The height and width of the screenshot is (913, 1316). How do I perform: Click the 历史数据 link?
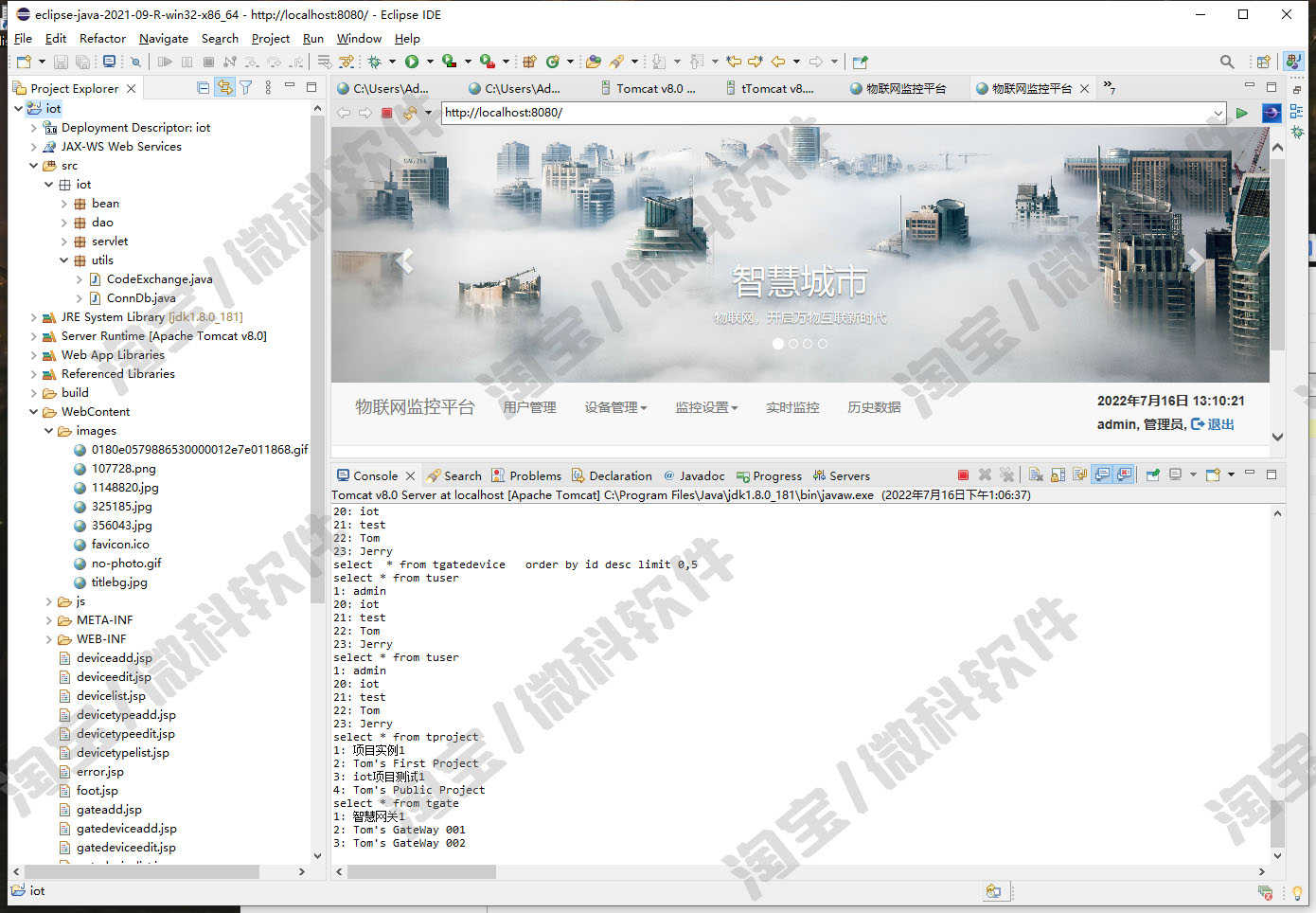pos(874,407)
